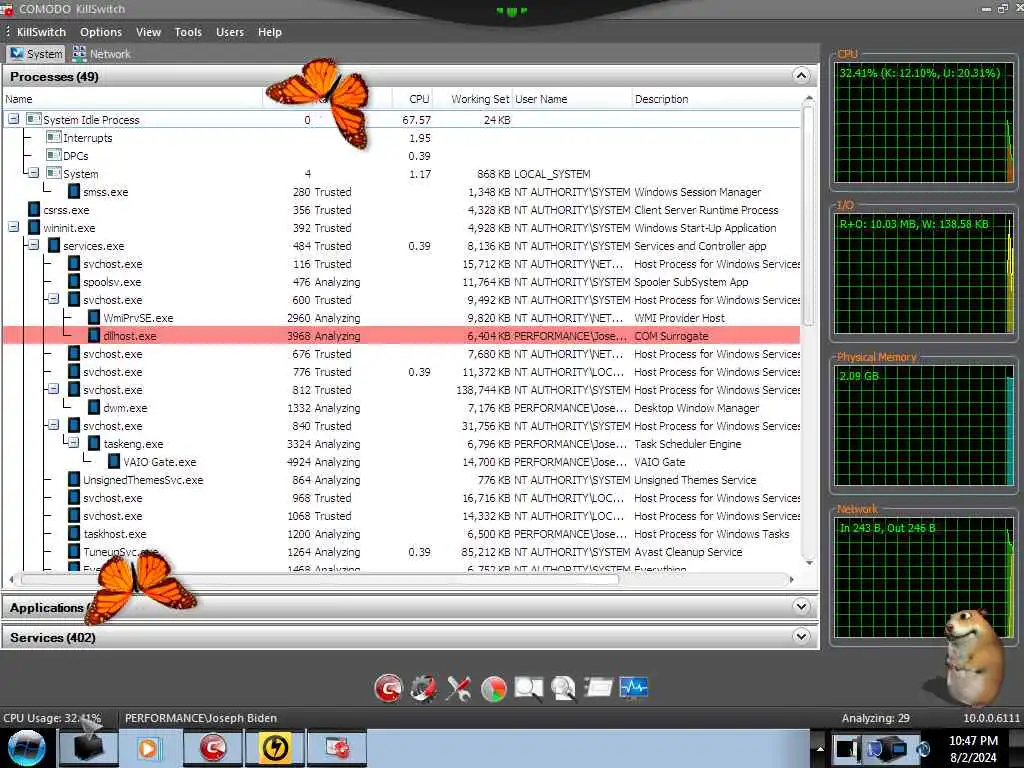This screenshot has width=1024, height=768.
Task: Sort by the User Name column header
Action: (572, 99)
